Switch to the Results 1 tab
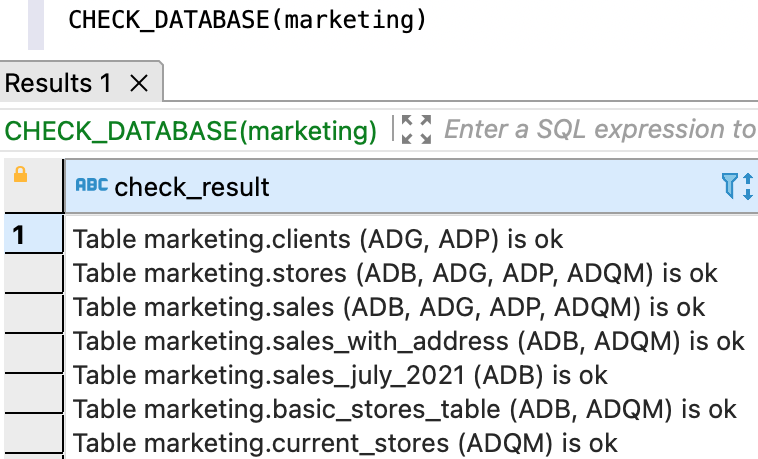758x459 pixels. click(x=59, y=84)
